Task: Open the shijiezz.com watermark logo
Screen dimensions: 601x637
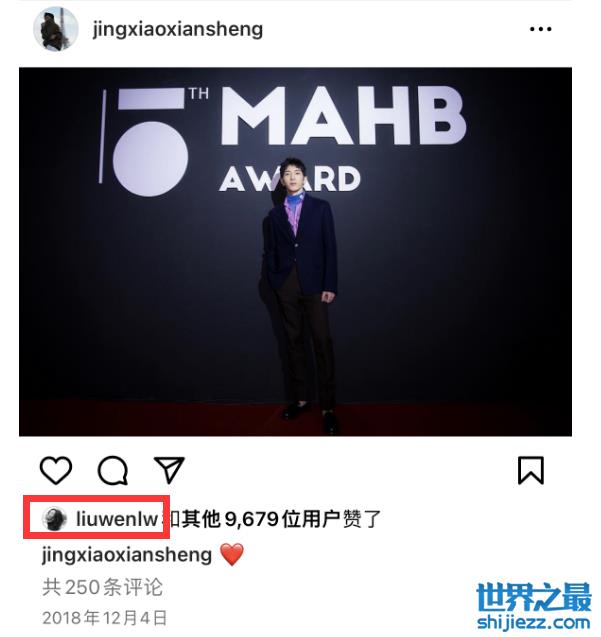Action: 534,606
